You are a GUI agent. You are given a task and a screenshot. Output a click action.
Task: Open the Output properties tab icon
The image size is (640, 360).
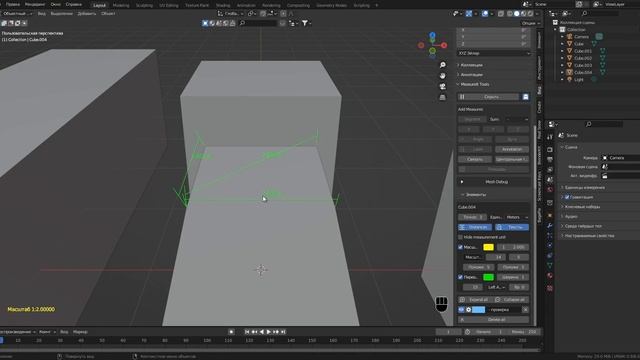550,160
